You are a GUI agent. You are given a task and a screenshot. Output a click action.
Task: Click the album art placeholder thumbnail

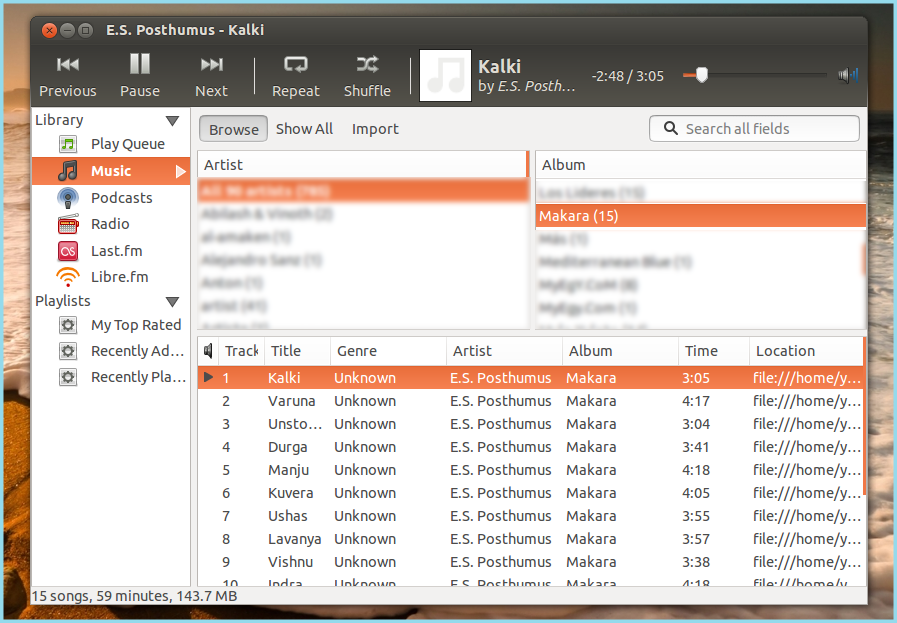coord(446,76)
